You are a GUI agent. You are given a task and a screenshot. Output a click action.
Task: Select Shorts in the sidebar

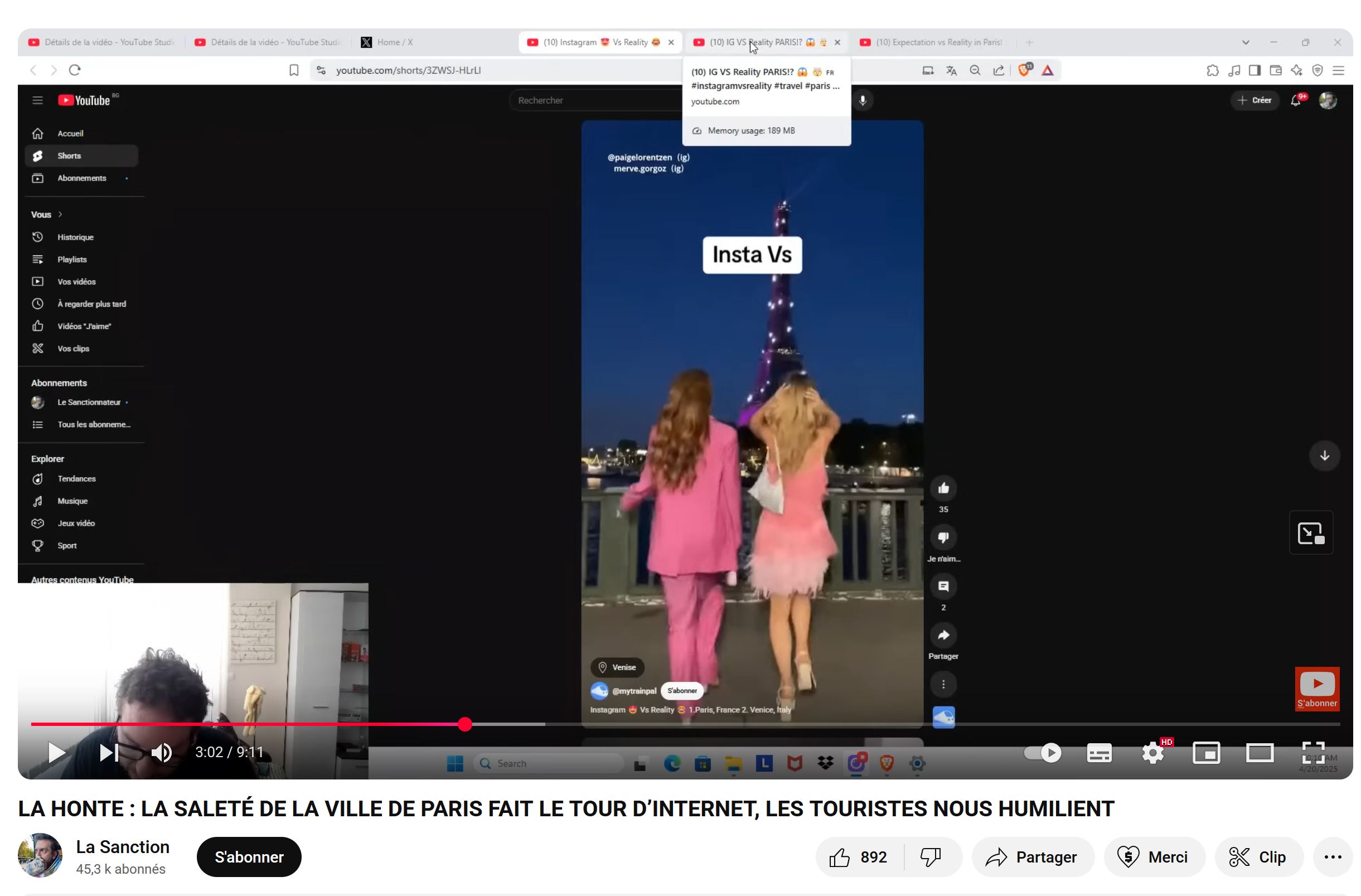(x=82, y=156)
